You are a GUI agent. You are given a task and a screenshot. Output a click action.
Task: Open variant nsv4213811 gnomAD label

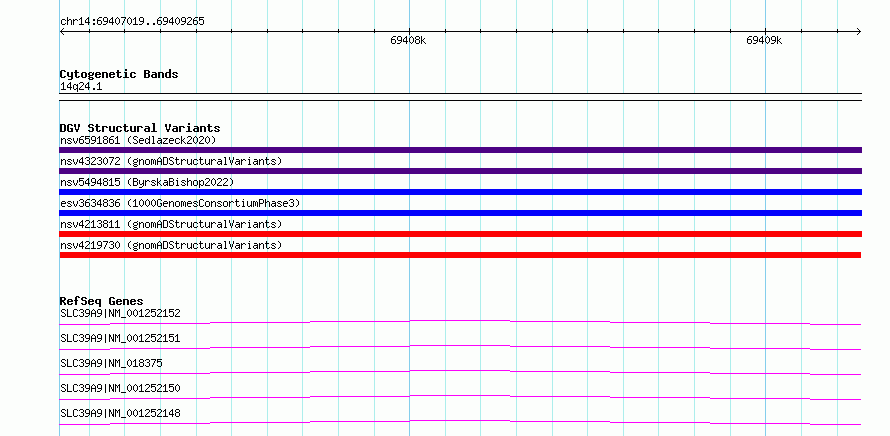coord(171,224)
